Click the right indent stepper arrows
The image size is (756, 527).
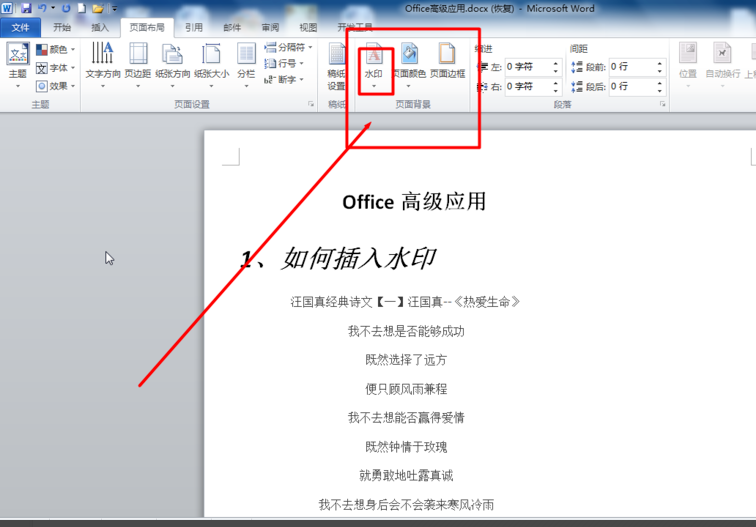tap(556, 87)
